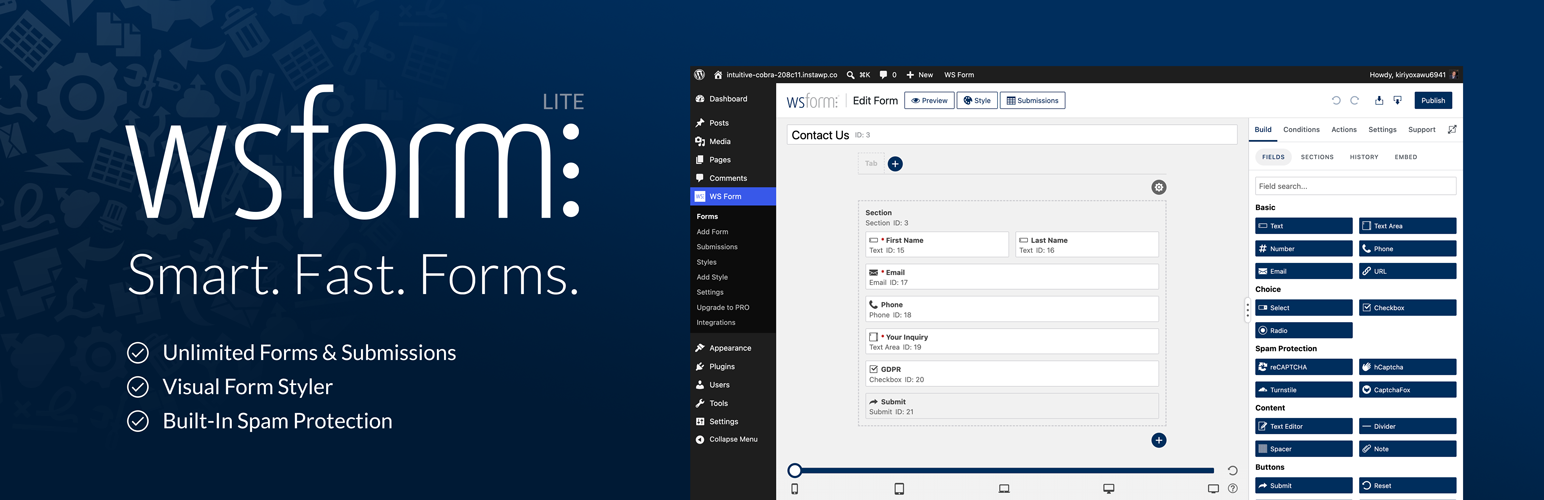Open the section settings gear icon
The image size is (1544, 500).
click(1158, 187)
